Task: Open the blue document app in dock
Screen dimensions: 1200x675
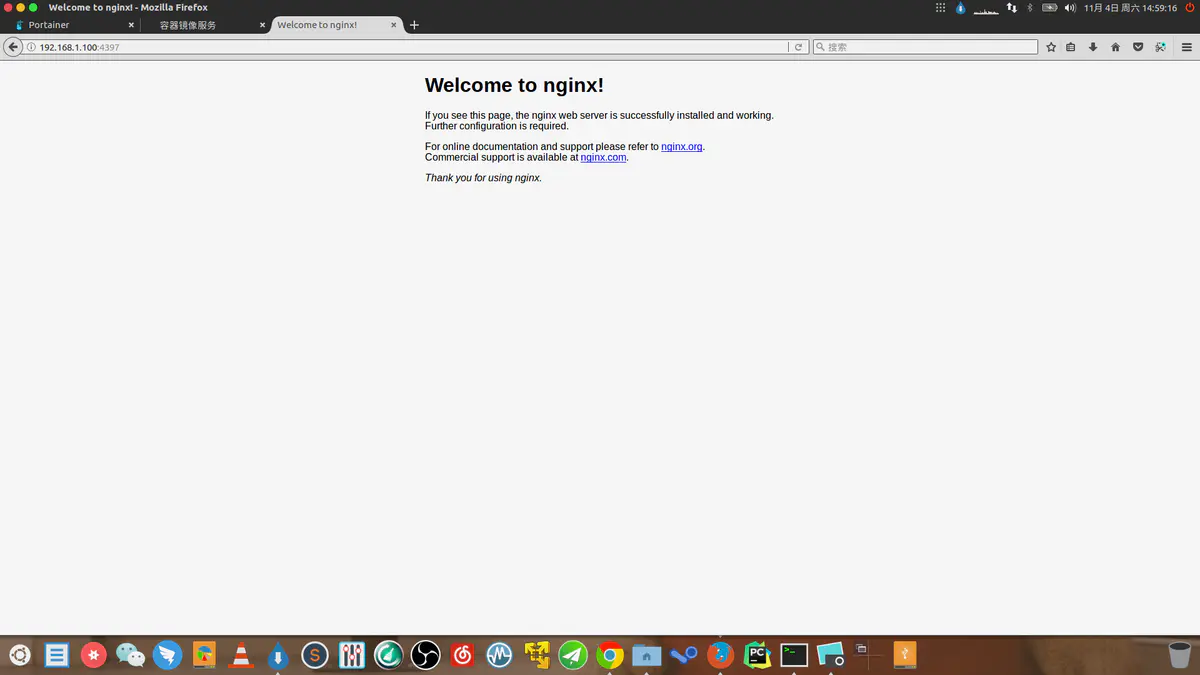Action: point(57,655)
